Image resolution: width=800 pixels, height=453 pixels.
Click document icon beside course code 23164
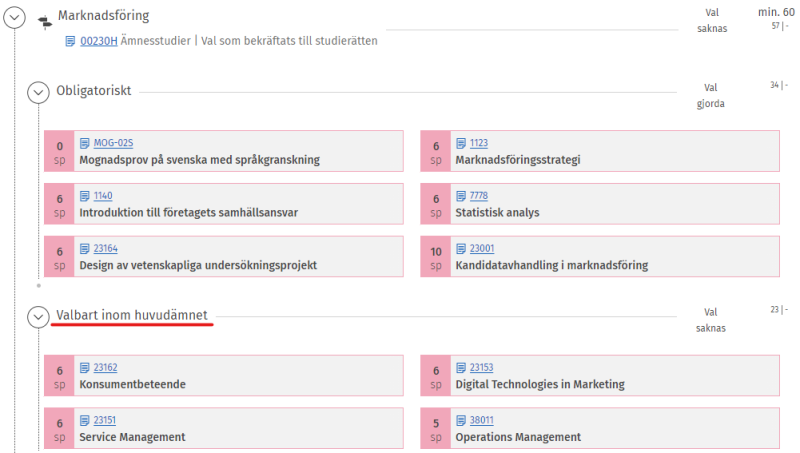(x=85, y=248)
